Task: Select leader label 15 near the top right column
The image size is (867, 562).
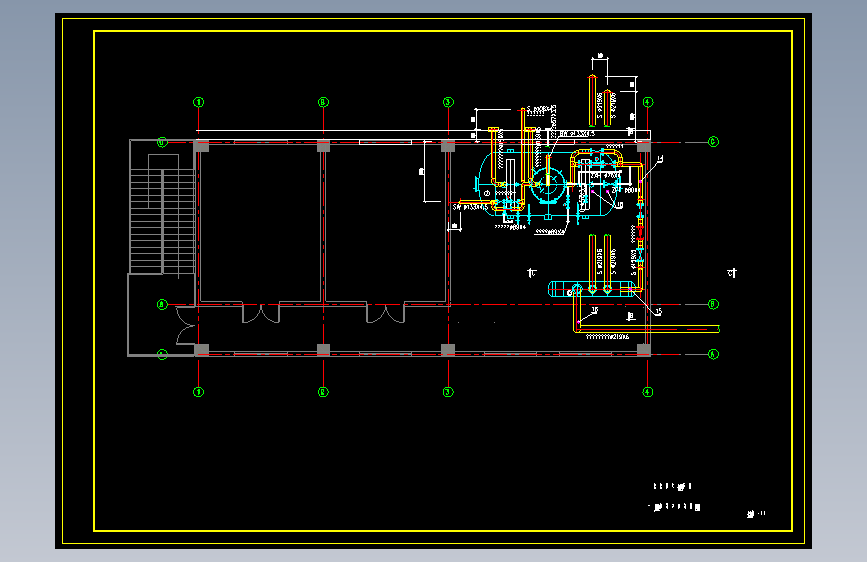Action: (660, 159)
